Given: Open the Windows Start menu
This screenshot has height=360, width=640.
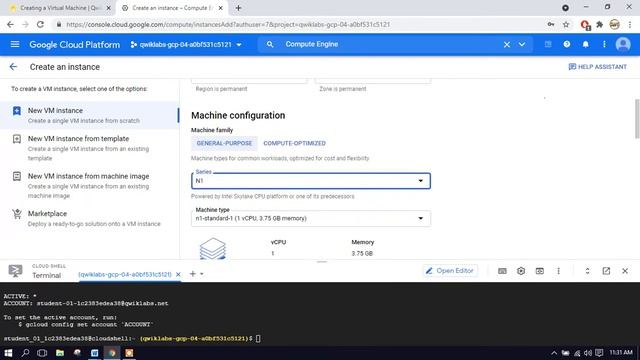Looking at the screenshot, I should [x=8, y=353].
